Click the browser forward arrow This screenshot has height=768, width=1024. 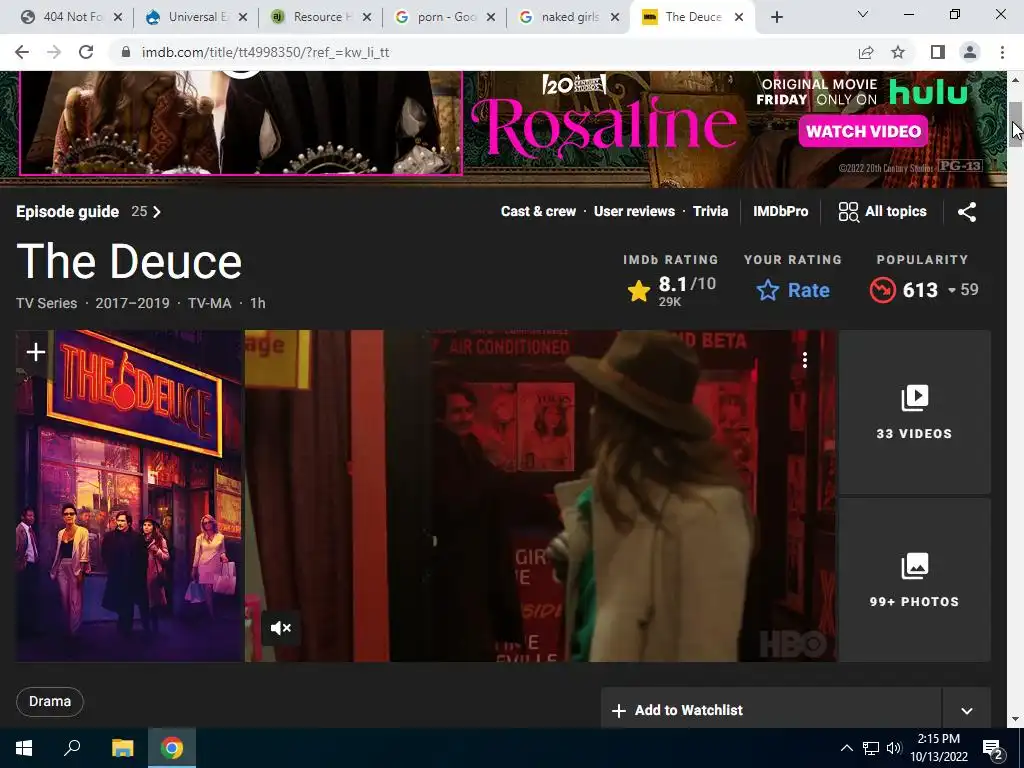coord(54,52)
